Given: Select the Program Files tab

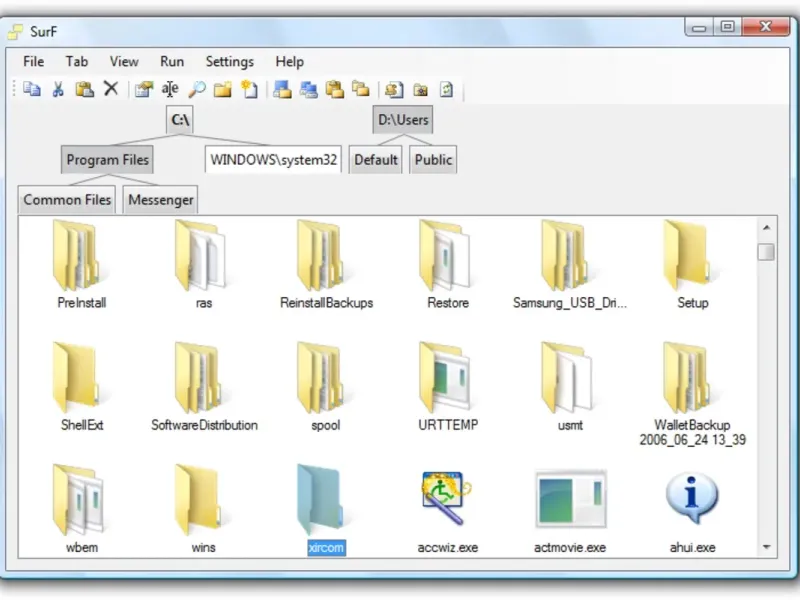Looking at the screenshot, I should (x=107, y=160).
